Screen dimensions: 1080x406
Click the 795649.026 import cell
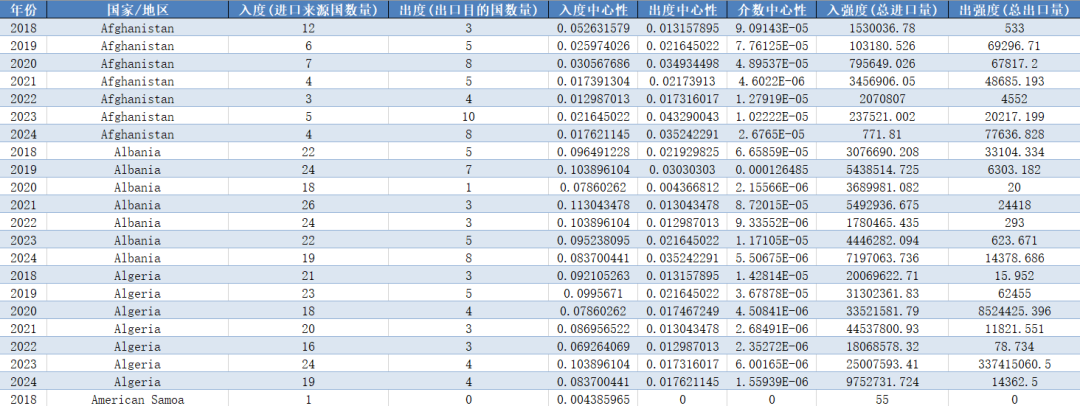point(882,63)
